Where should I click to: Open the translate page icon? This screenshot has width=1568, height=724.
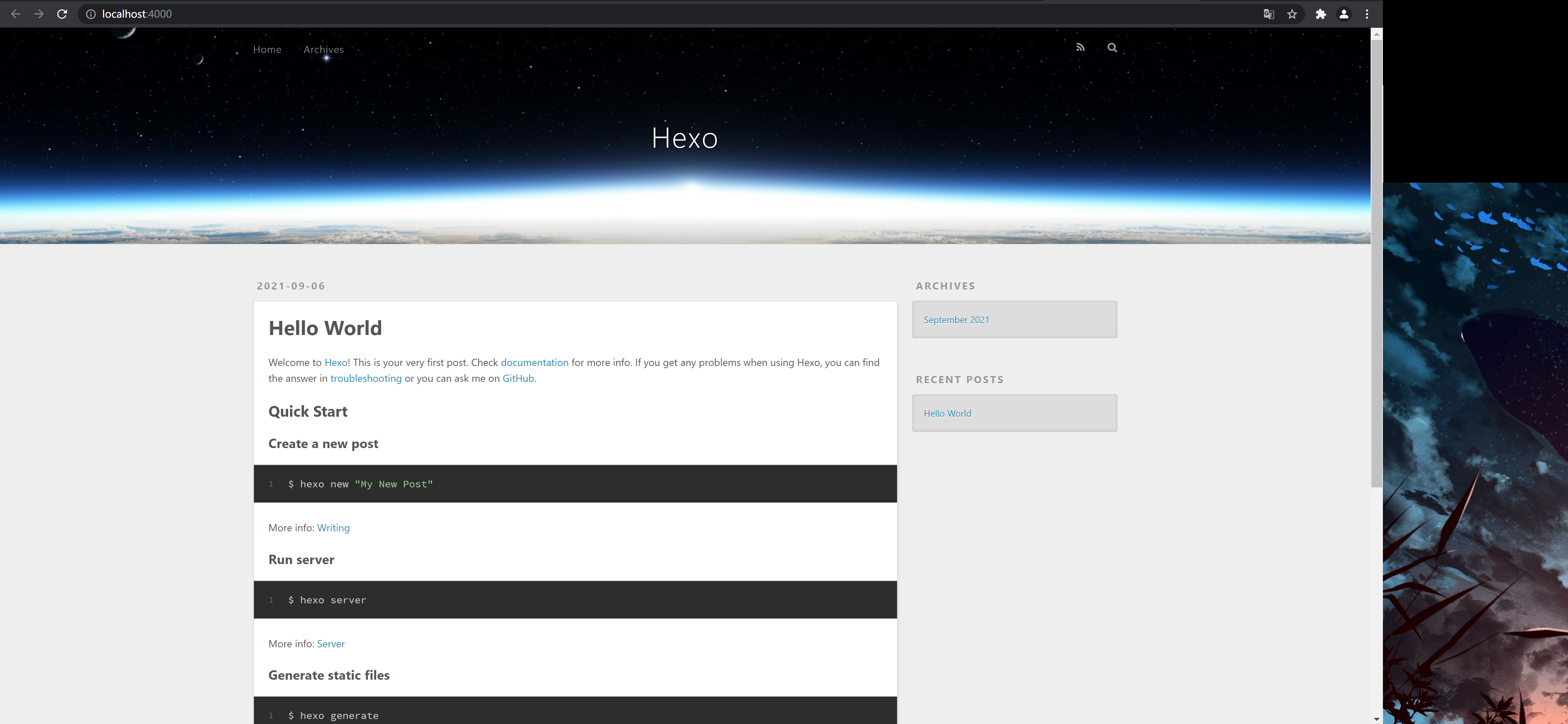coord(1268,14)
